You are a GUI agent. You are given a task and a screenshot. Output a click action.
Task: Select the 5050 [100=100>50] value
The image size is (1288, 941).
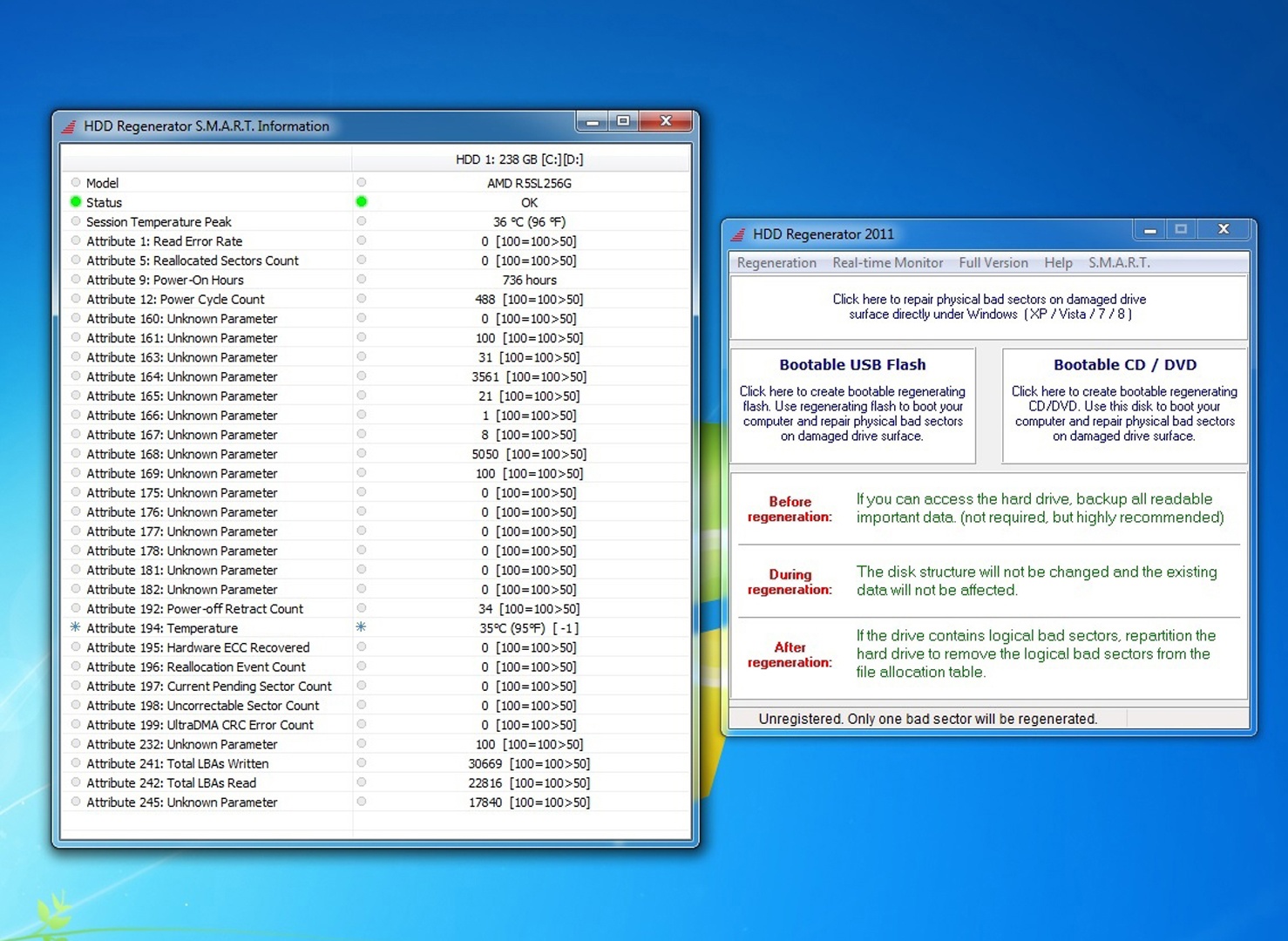click(529, 454)
